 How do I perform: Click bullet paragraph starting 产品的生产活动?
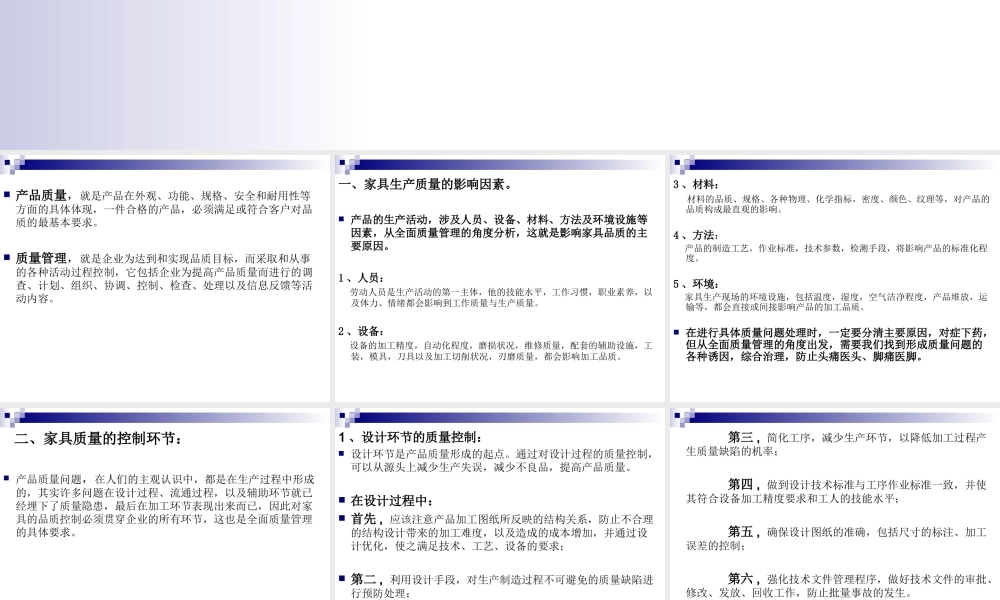pos(499,233)
